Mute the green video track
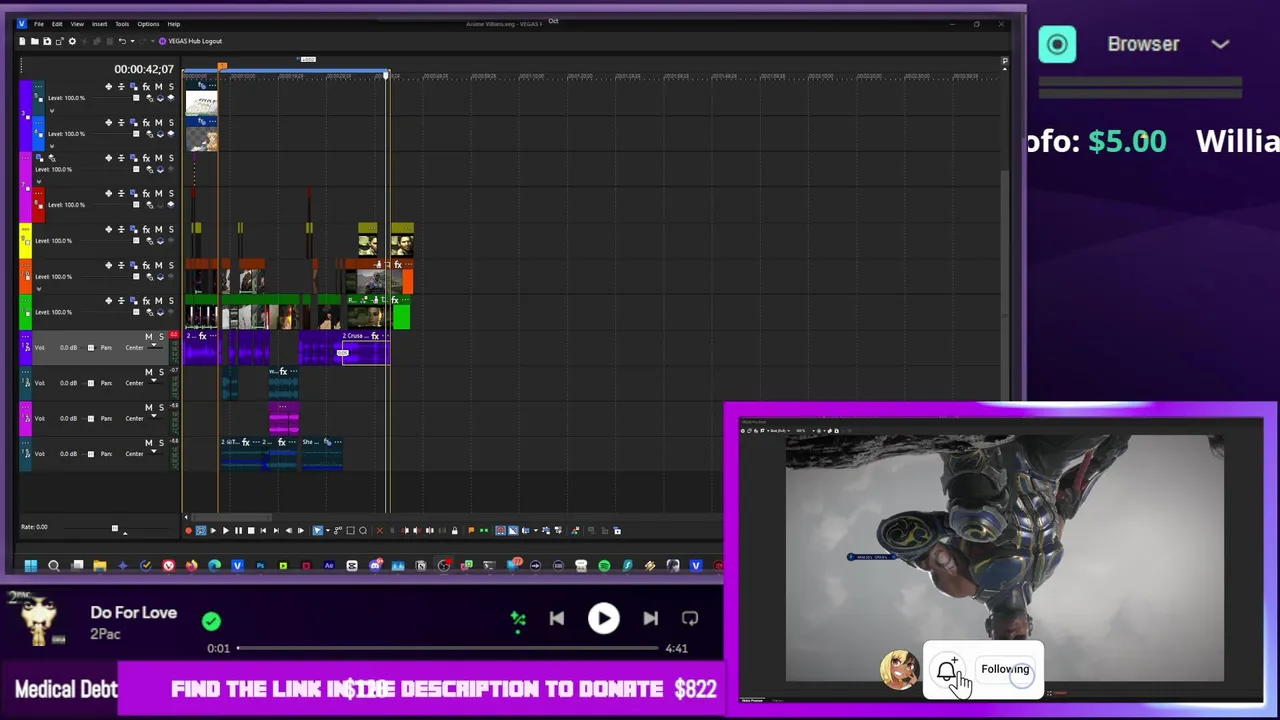Screen dimensions: 1280x720 click(x=158, y=300)
